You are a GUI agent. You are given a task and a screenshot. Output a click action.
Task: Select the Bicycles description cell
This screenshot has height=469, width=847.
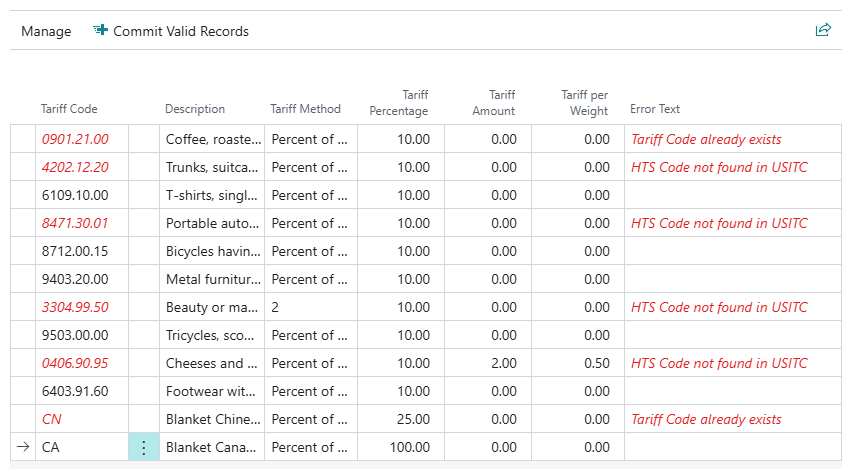click(x=213, y=252)
